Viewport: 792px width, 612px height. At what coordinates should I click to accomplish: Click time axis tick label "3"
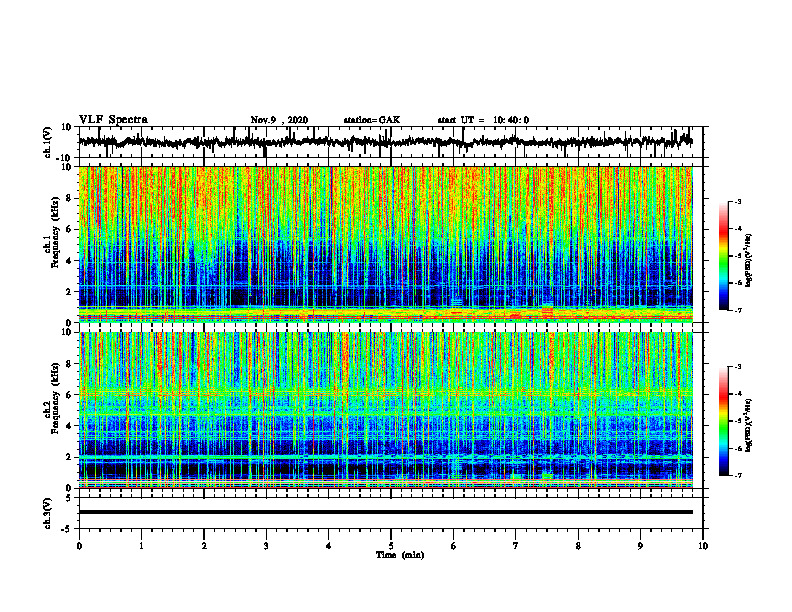click(x=266, y=546)
